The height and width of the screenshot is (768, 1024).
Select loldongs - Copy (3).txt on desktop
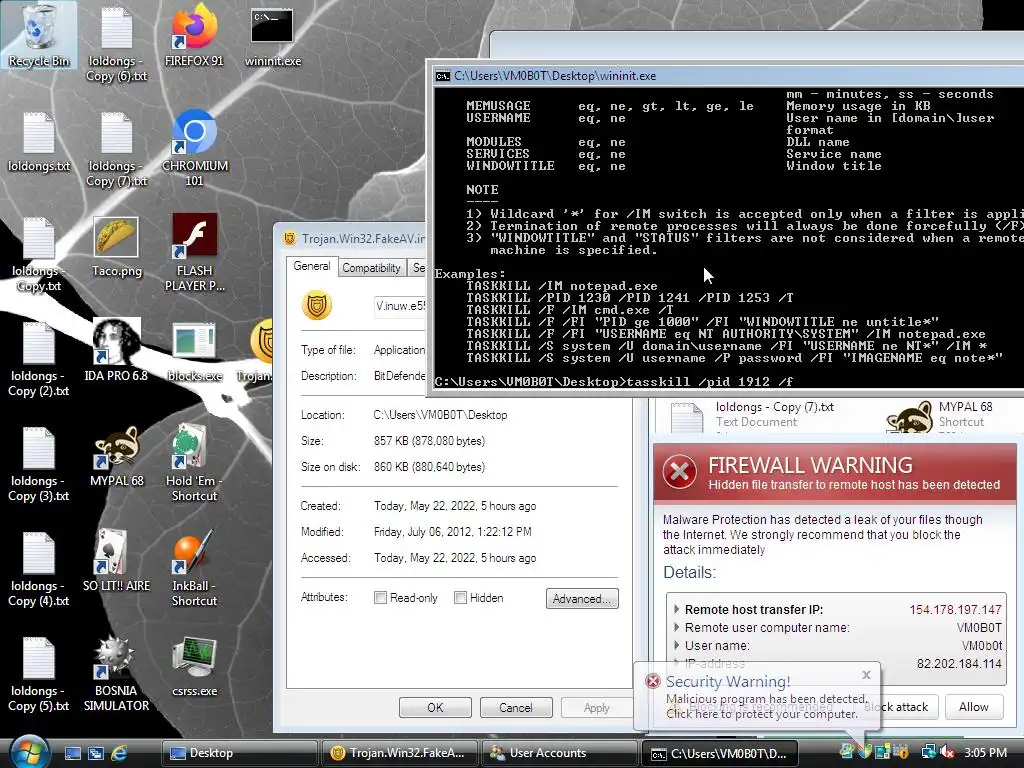point(39,464)
